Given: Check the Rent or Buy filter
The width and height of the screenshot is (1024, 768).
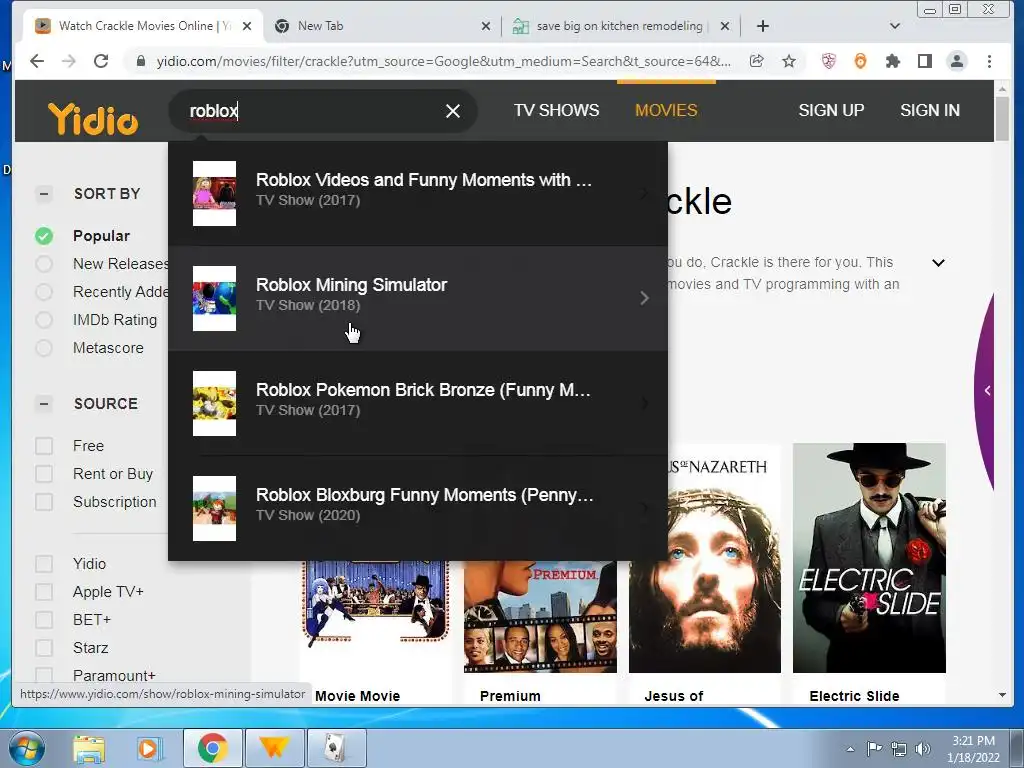Looking at the screenshot, I should [44, 474].
